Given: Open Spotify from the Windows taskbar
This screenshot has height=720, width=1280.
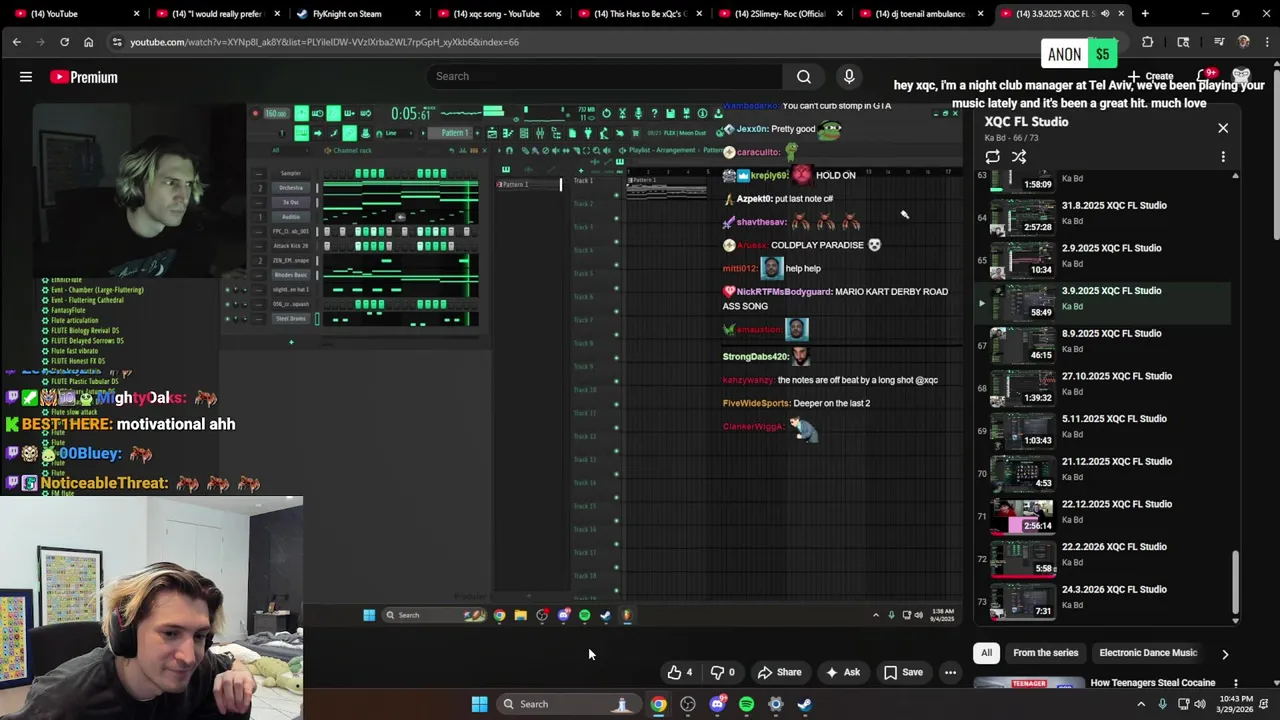Looking at the screenshot, I should click(x=746, y=704).
